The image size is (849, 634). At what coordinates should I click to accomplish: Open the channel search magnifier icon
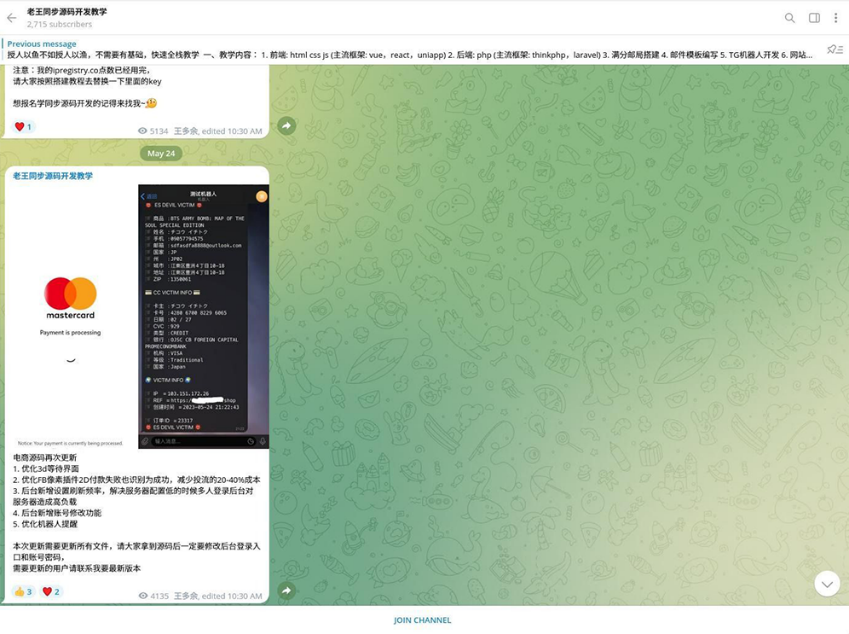tap(790, 18)
